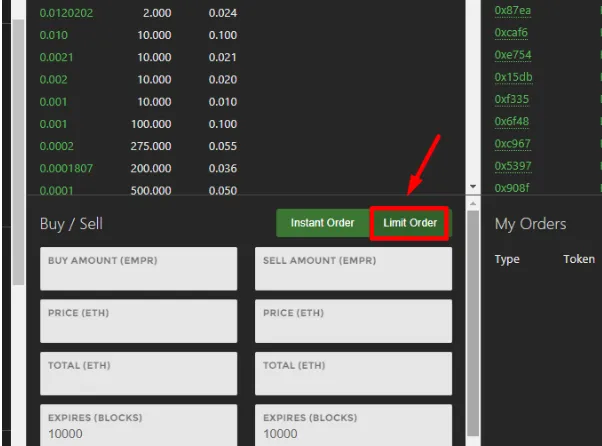Click the left page scrollbar thumb
602x446 pixels.
[18, 152]
